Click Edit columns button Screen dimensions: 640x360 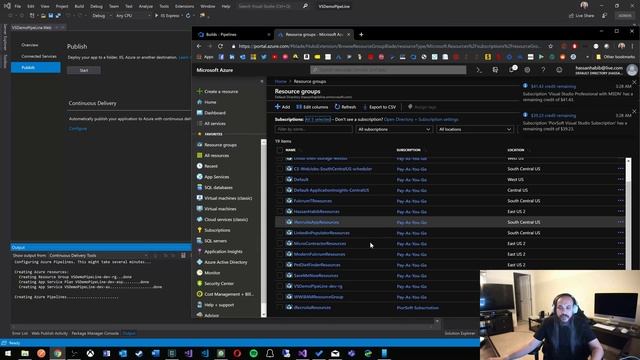tap(312, 107)
